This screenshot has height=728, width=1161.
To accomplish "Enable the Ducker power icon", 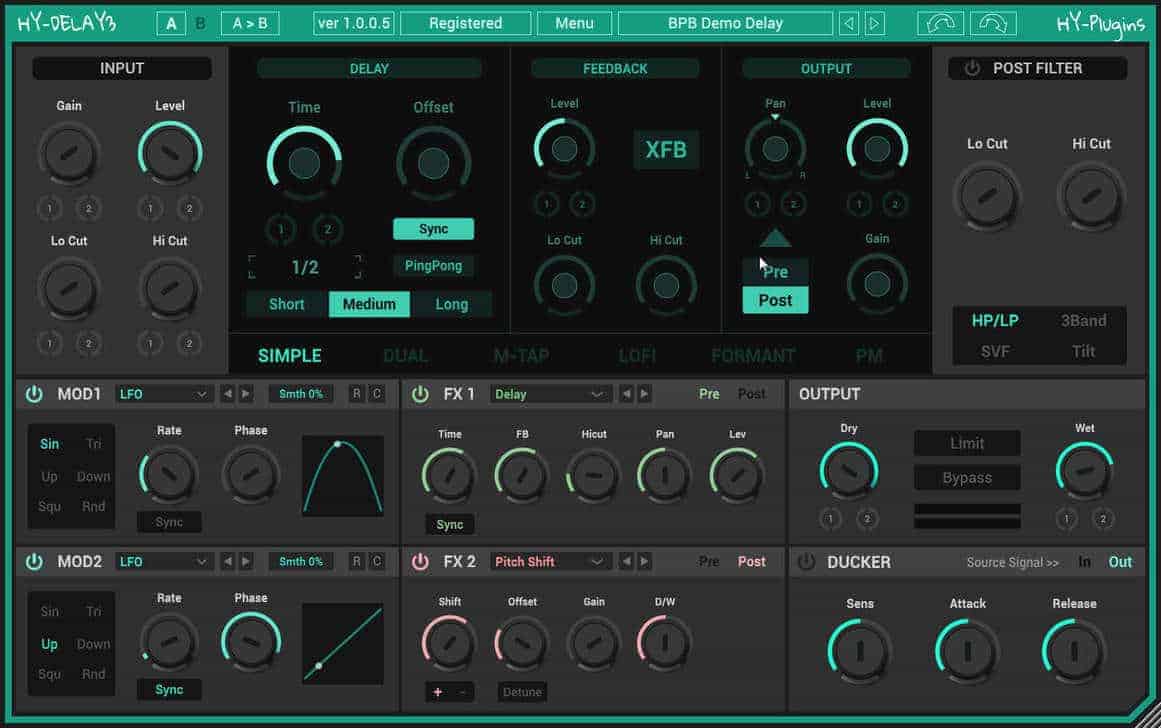I will (x=806, y=562).
